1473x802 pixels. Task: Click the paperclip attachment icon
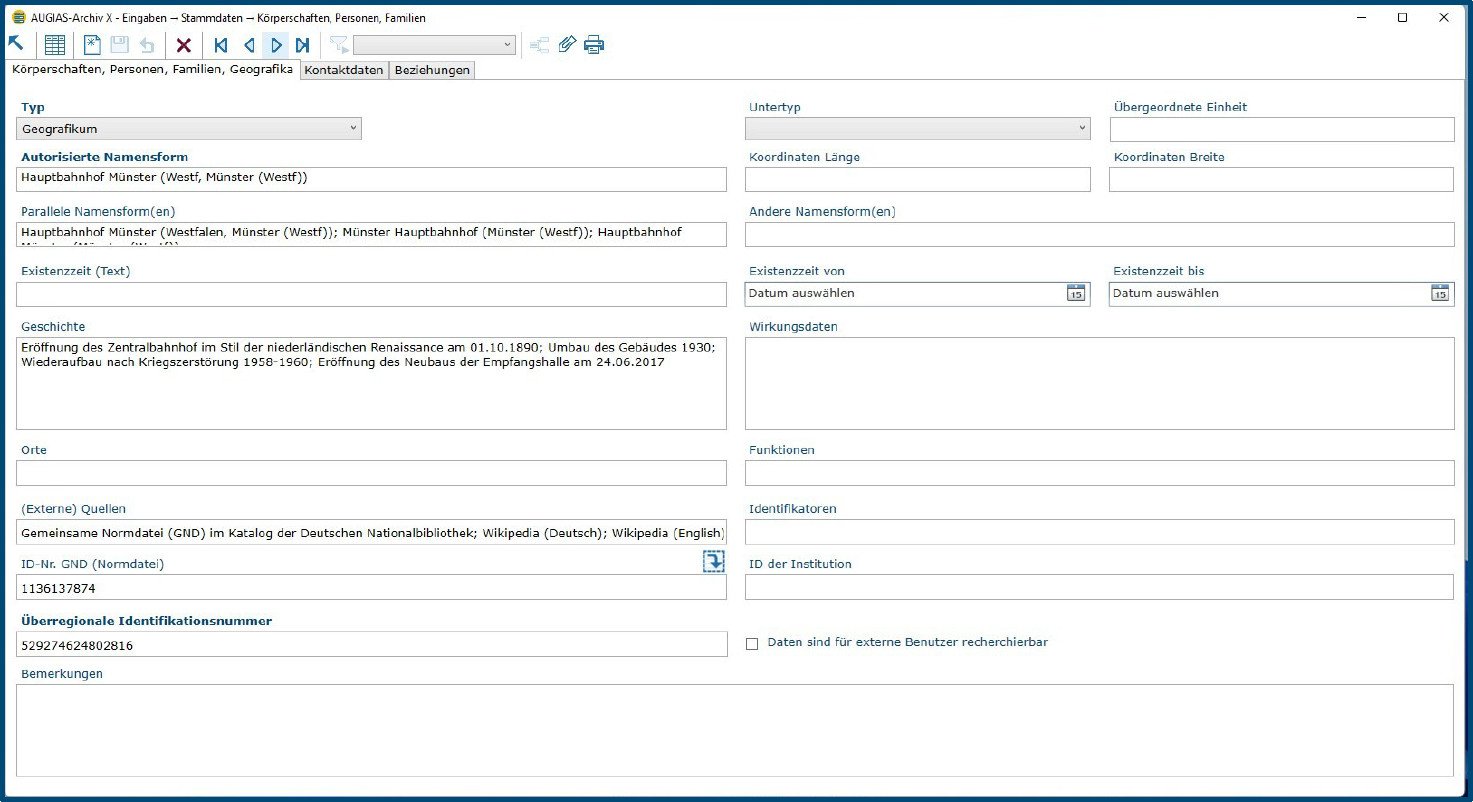(x=567, y=45)
